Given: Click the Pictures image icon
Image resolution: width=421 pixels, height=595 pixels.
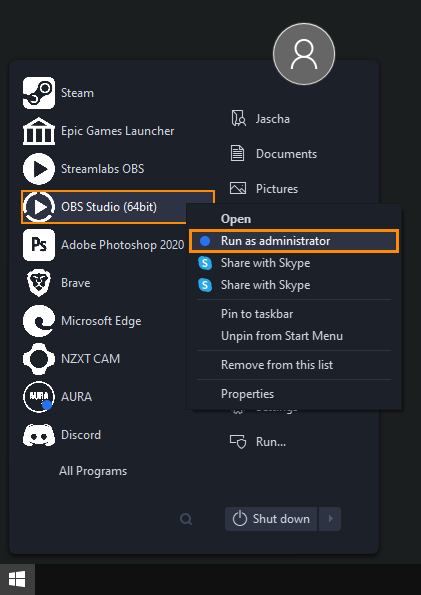Looking at the screenshot, I should click(x=238, y=188).
